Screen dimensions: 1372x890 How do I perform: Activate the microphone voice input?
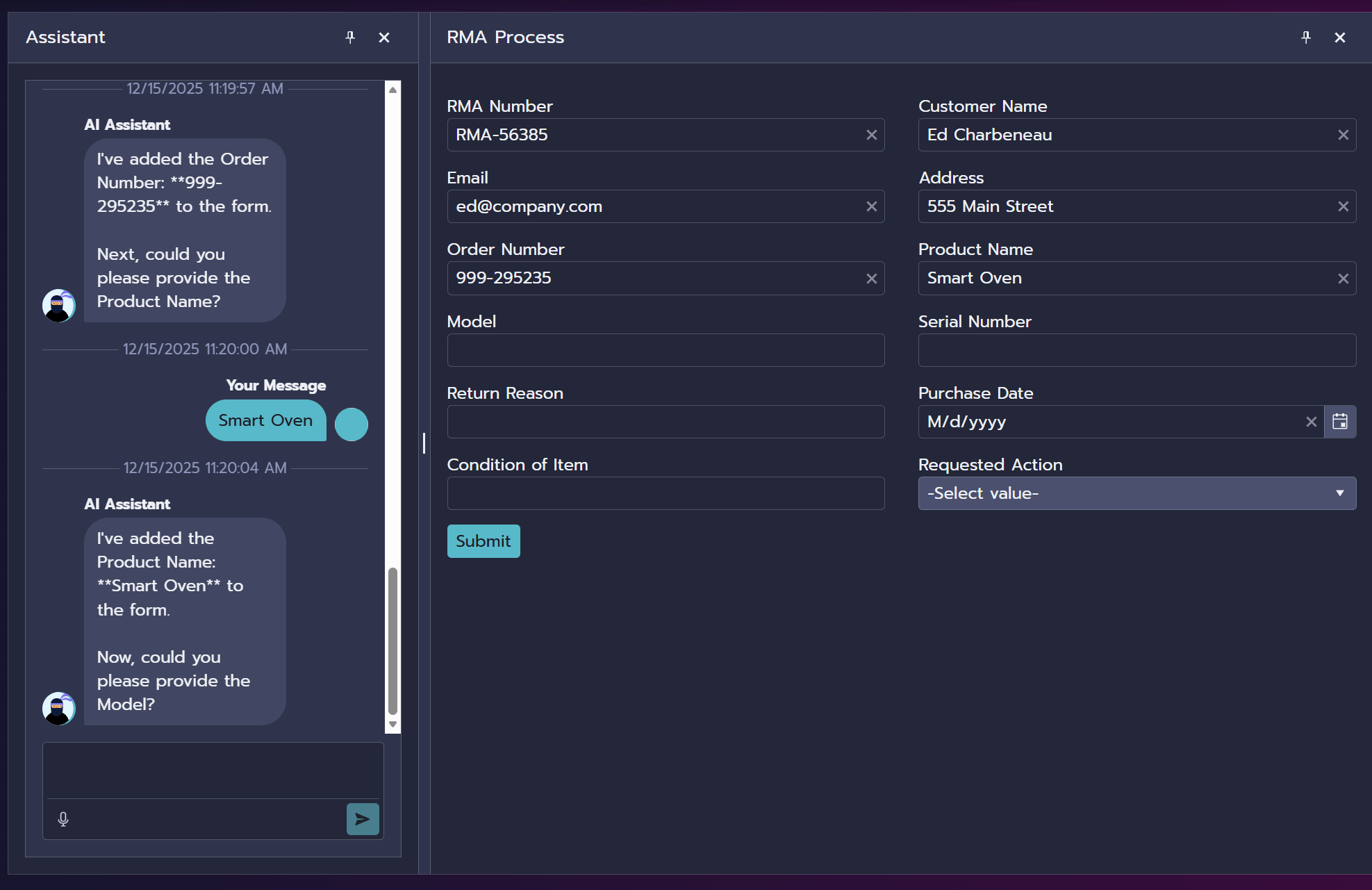63,819
